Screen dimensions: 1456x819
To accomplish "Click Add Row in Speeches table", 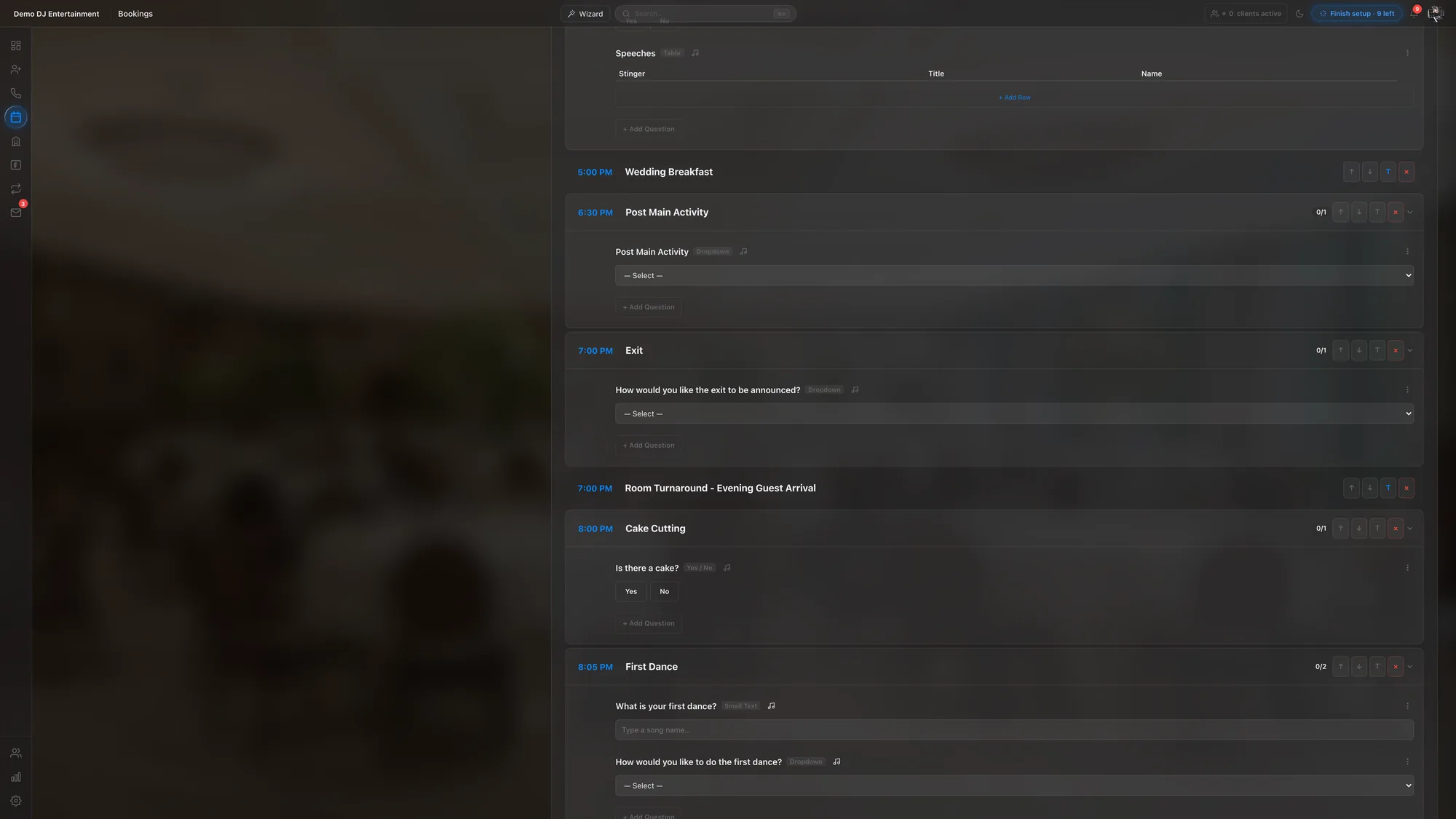I will (1014, 98).
